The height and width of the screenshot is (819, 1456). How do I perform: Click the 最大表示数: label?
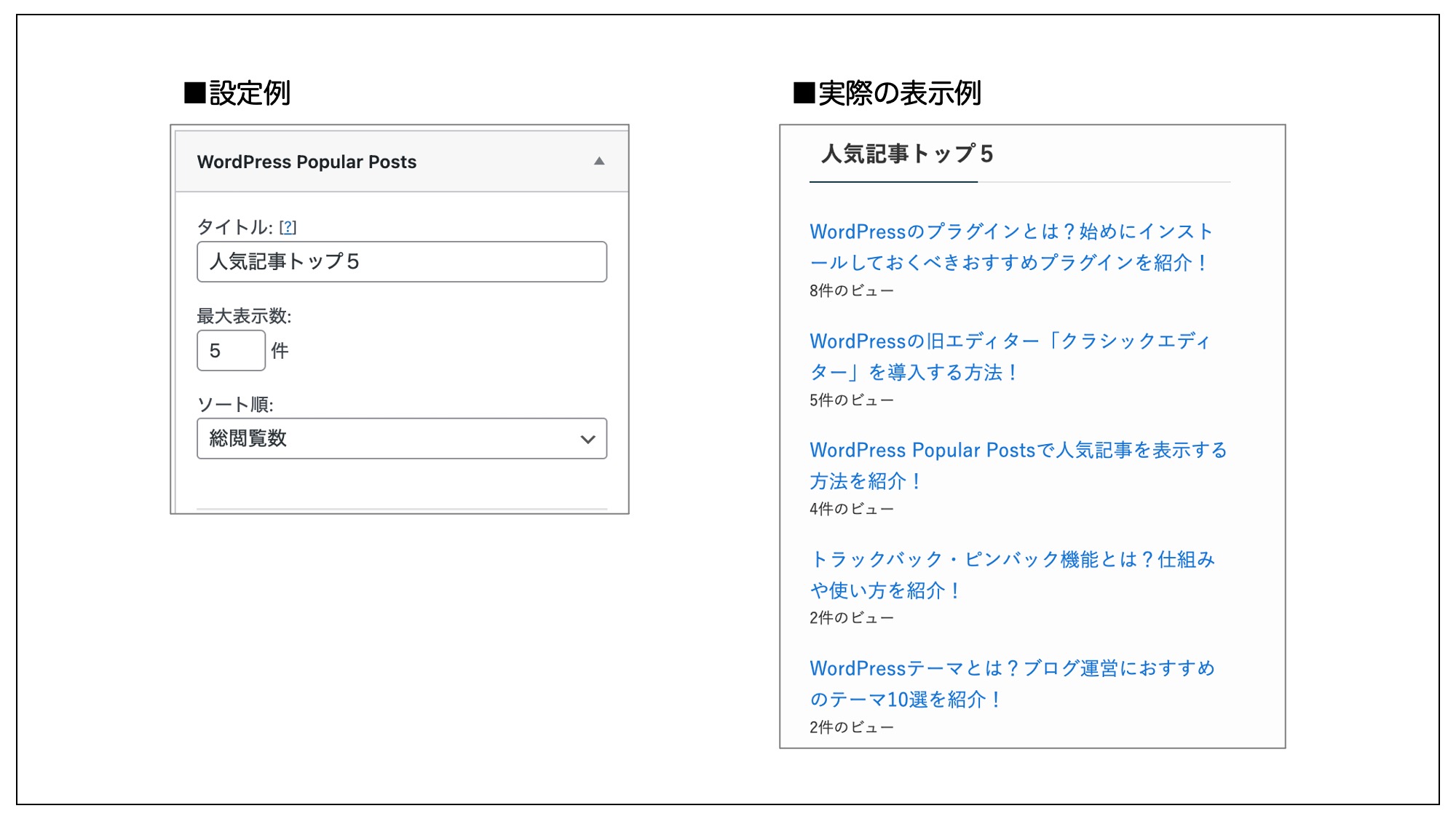(x=244, y=316)
